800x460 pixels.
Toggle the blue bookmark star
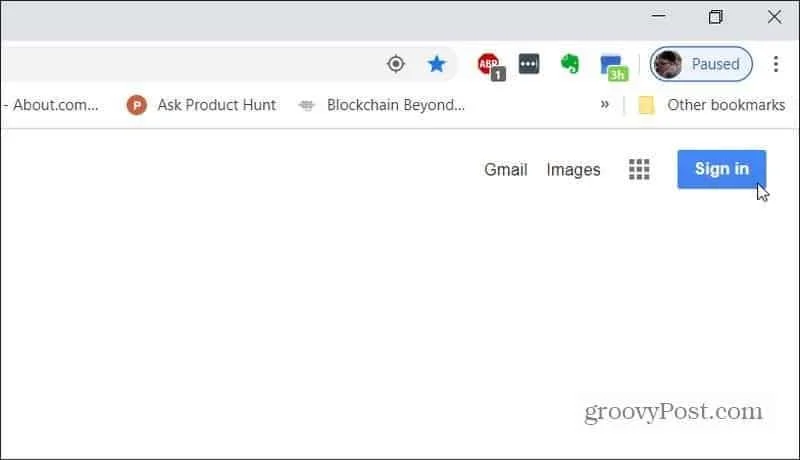click(436, 64)
